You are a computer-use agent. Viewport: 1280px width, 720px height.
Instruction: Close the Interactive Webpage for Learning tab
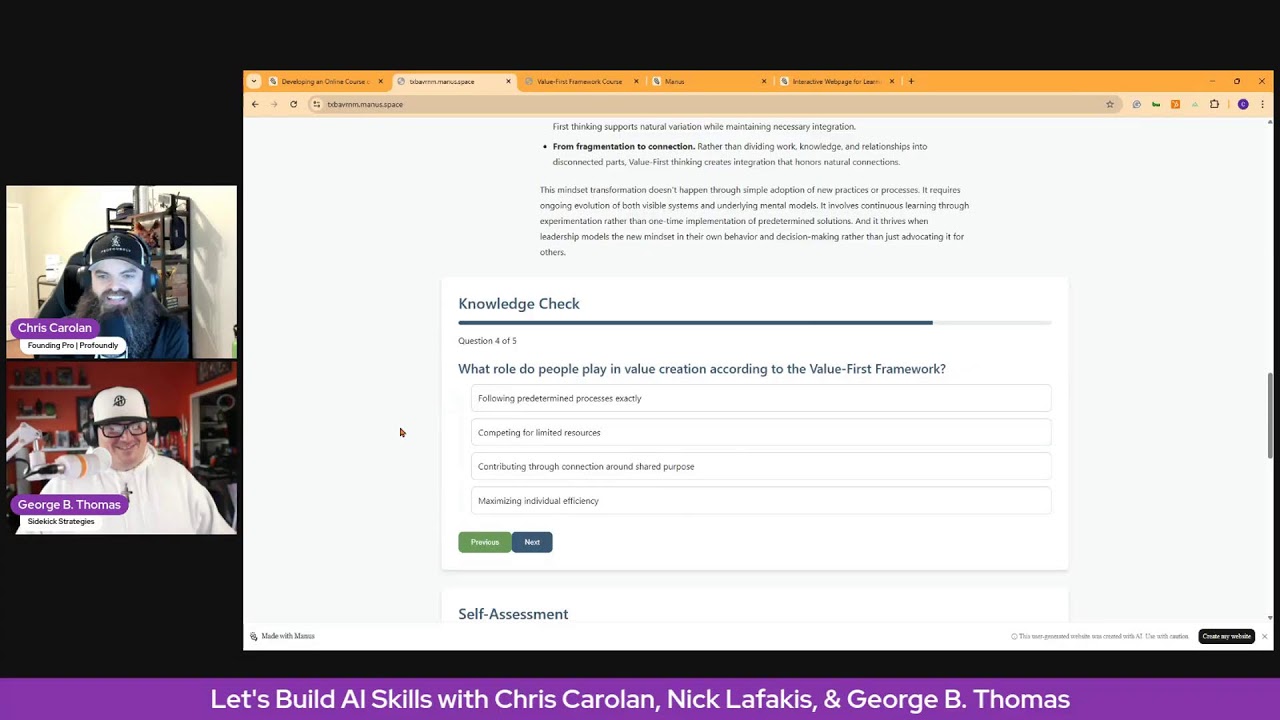(892, 81)
